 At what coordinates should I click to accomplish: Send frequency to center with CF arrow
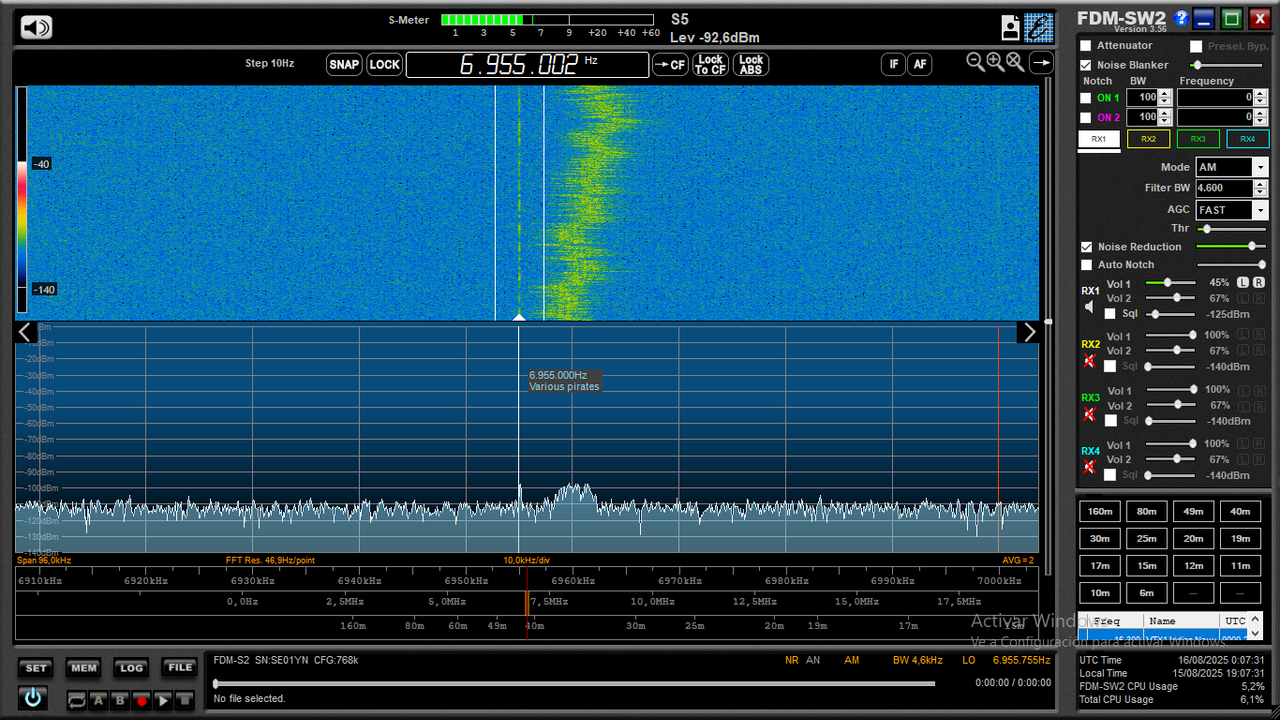(670, 64)
